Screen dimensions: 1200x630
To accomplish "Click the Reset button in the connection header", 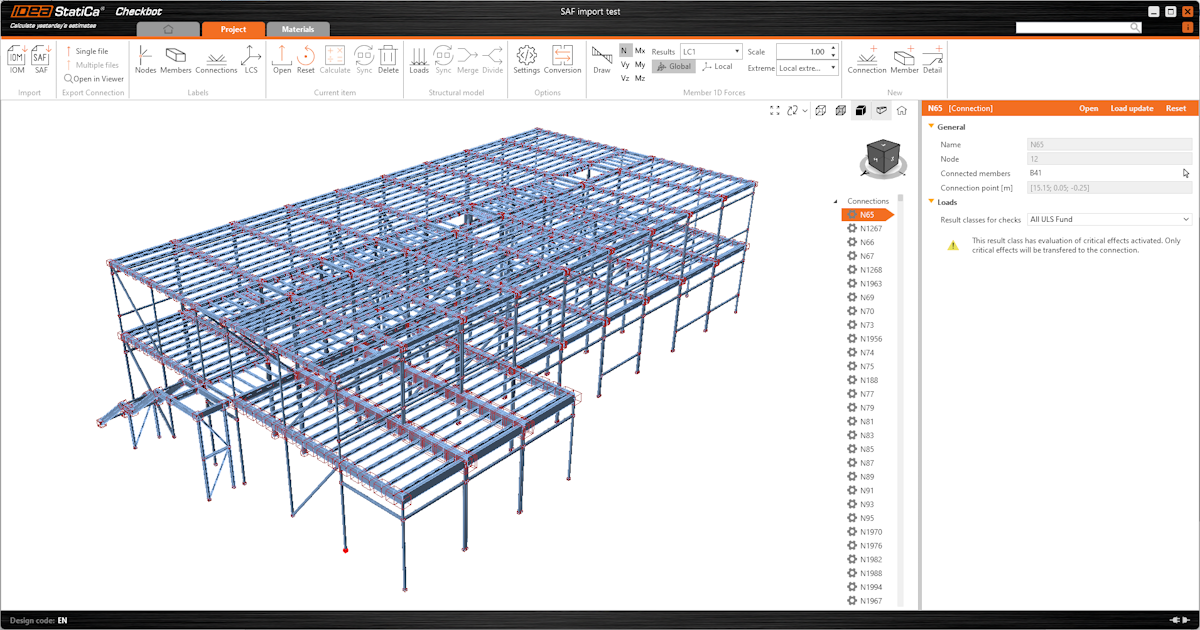I will [1175, 108].
